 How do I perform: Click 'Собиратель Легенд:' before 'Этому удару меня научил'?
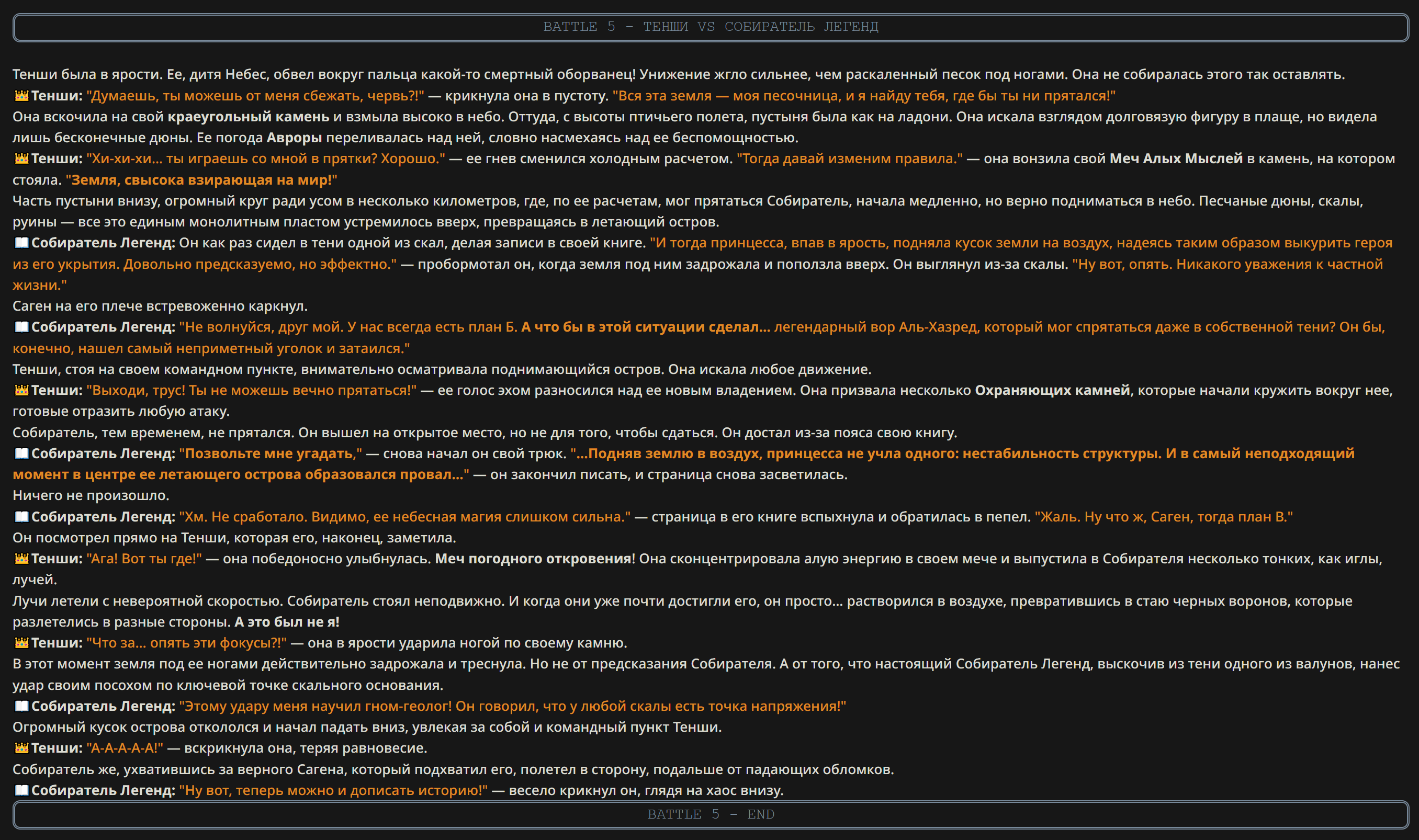coord(103,707)
